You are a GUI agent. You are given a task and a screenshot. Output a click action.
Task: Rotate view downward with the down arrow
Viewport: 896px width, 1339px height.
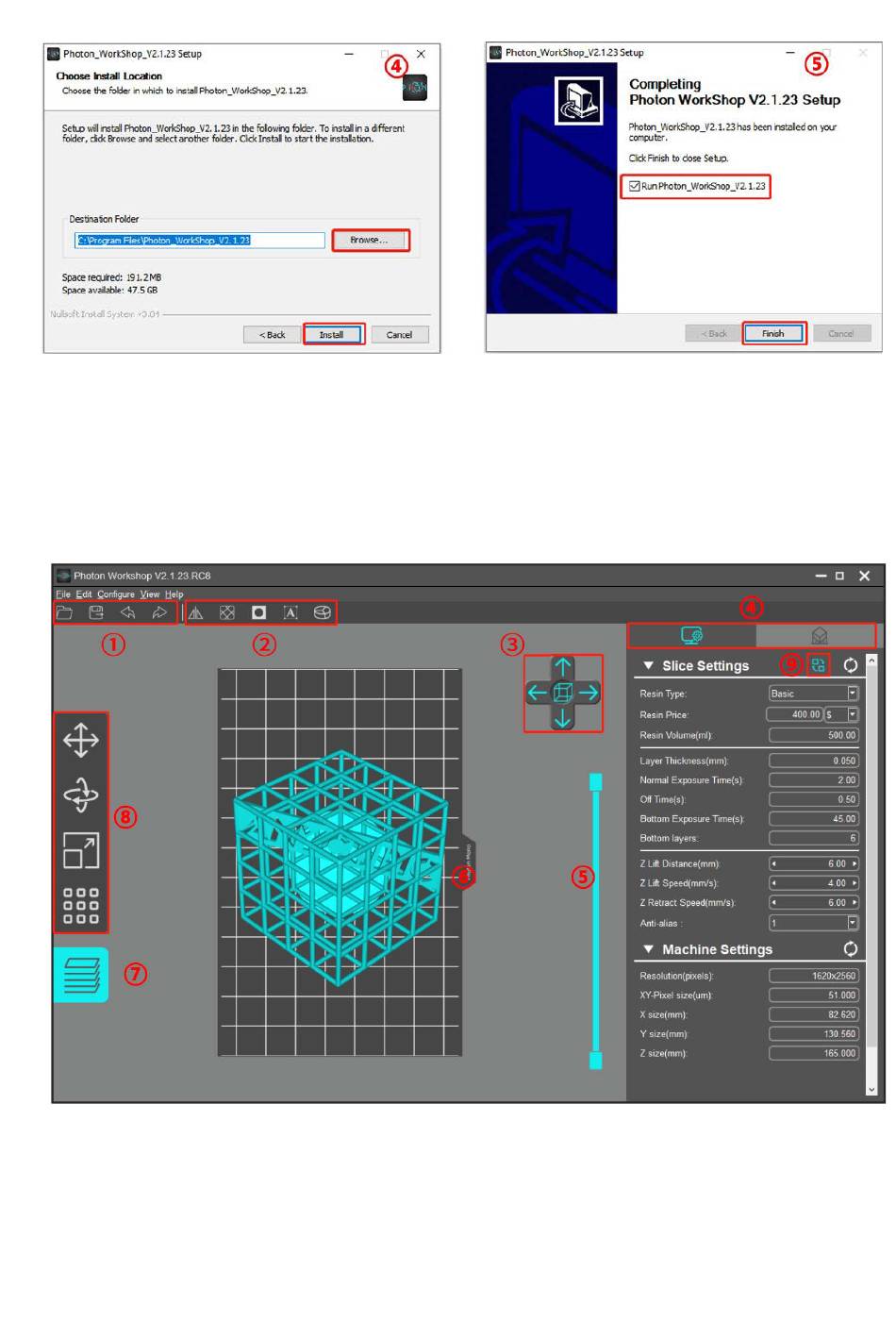click(x=563, y=718)
